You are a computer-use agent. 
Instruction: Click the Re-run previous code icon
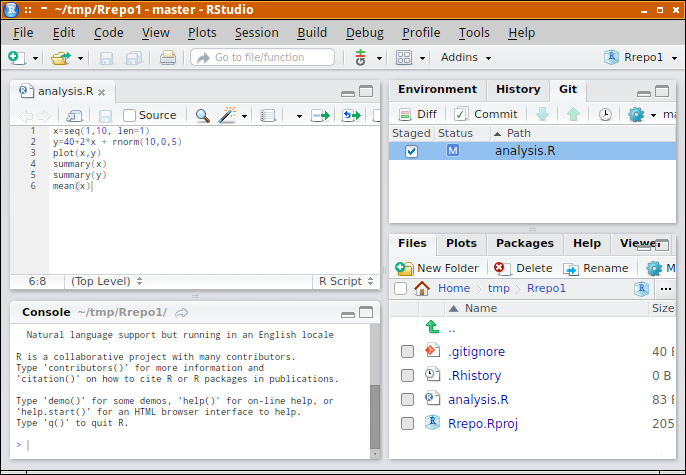point(351,115)
